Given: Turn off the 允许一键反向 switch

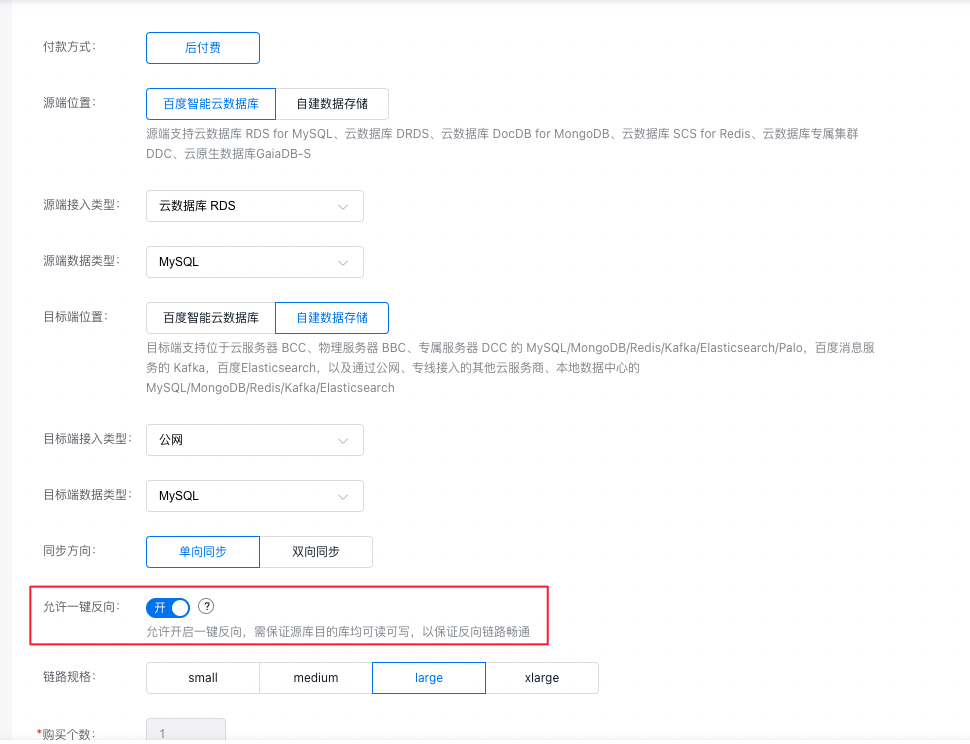Looking at the screenshot, I should pyautogui.click(x=168, y=608).
